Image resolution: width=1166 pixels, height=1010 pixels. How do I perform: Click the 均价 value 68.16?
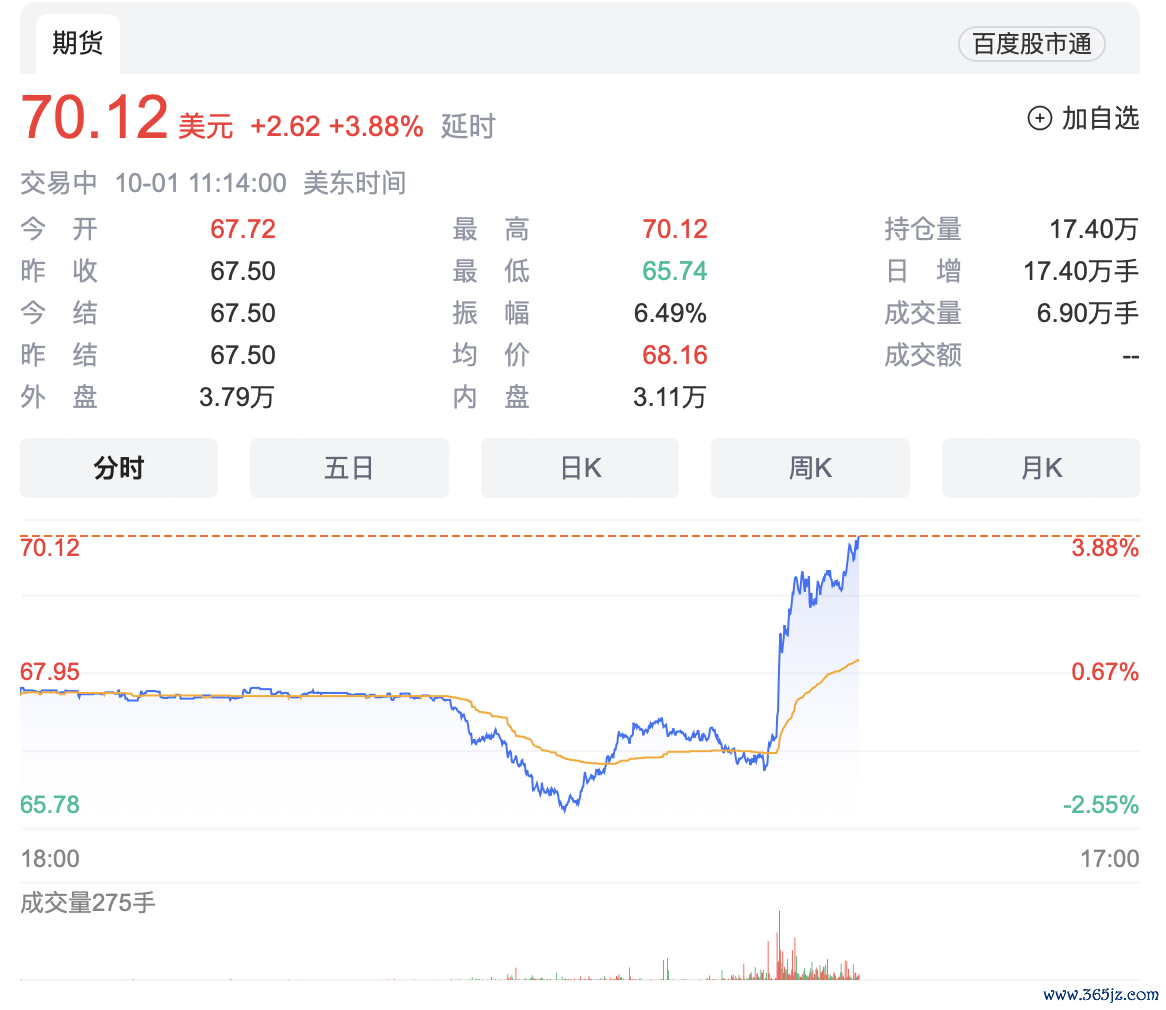[x=674, y=355]
